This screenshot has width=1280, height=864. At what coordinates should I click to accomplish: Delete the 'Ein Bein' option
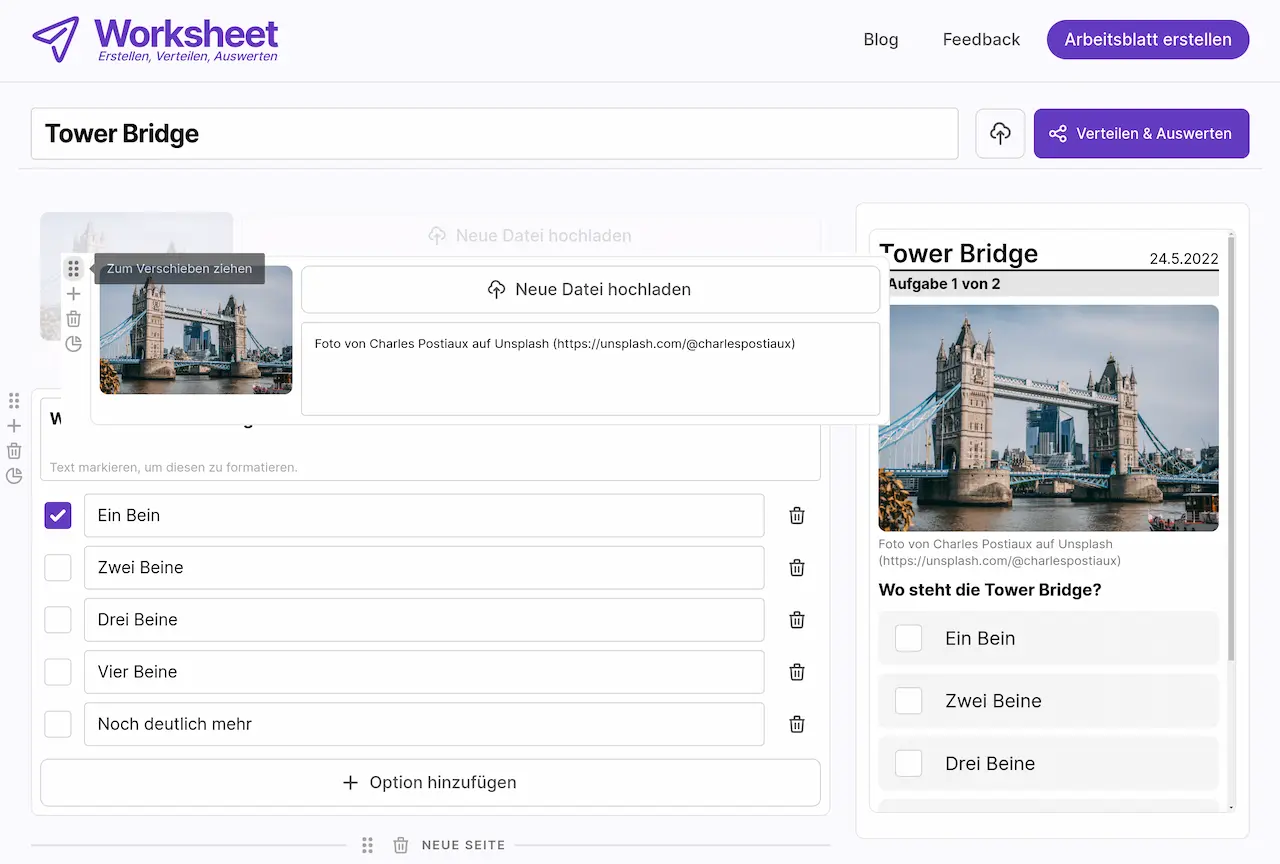click(x=797, y=516)
